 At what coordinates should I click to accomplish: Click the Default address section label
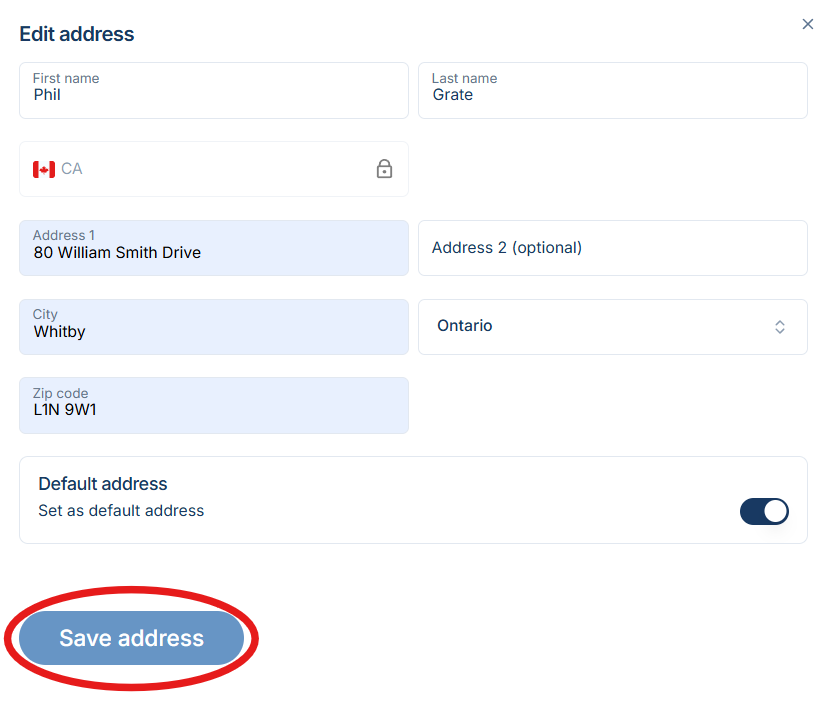(103, 484)
